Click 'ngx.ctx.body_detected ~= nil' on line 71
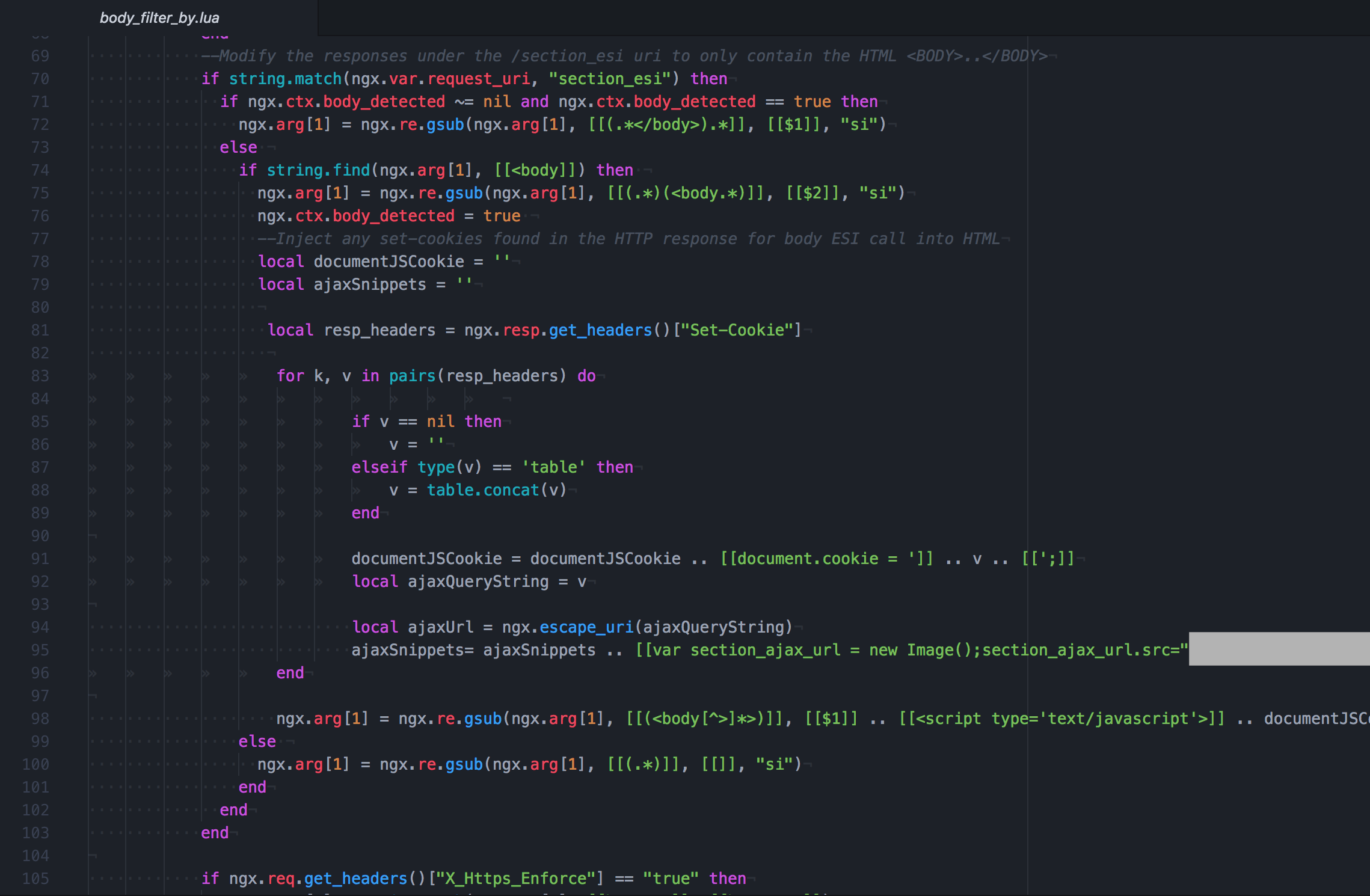Viewport: 1370px width, 896px height. (x=379, y=102)
